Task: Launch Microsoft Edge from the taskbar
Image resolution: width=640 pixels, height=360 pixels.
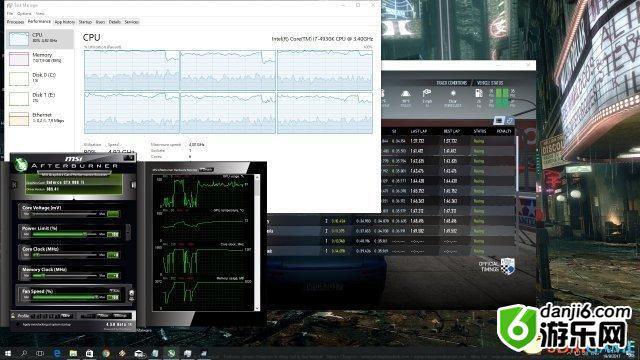Action: [57, 353]
